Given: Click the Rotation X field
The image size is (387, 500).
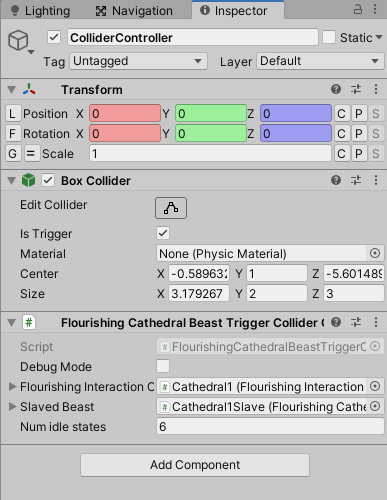Looking at the screenshot, I should click(x=125, y=134).
